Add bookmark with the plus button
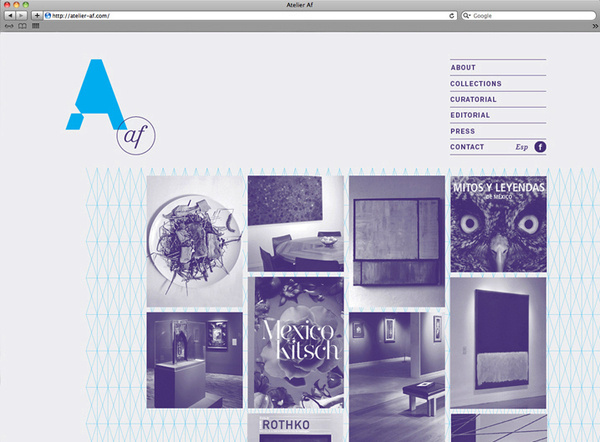Screen dimensions: 600x442 (x=37, y=16)
